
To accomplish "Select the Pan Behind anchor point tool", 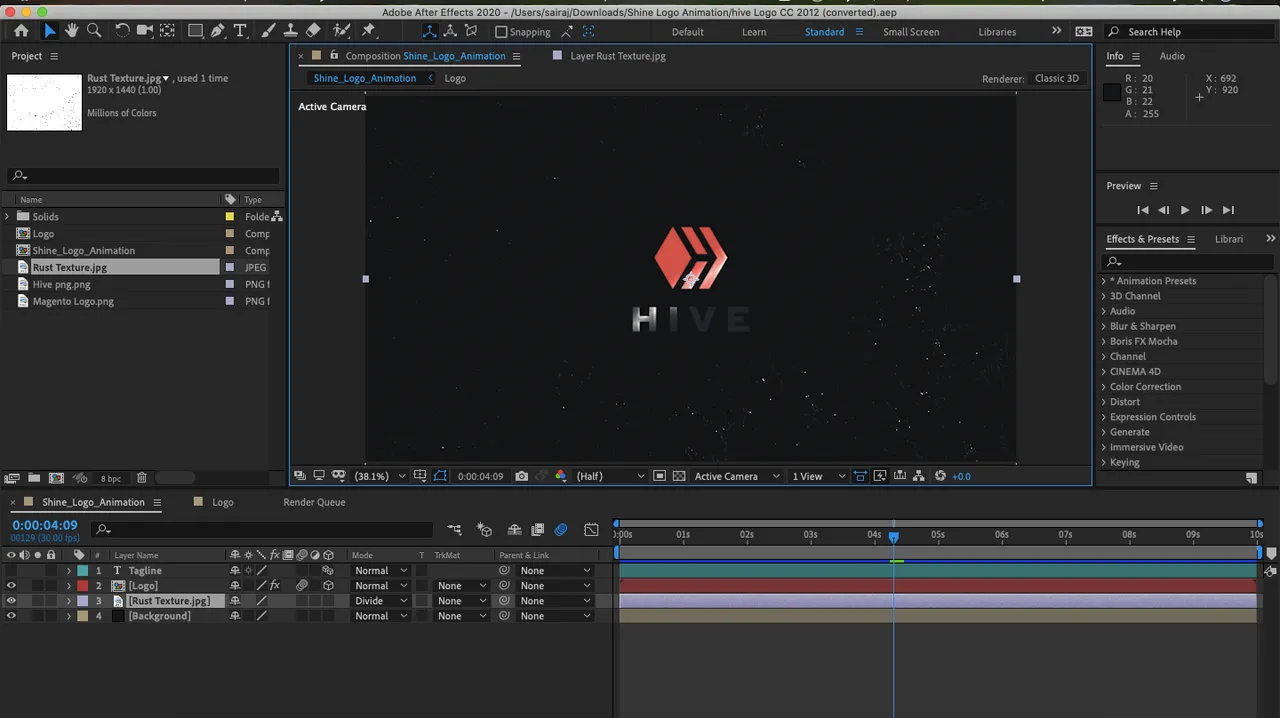I will [x=167, y=31].
